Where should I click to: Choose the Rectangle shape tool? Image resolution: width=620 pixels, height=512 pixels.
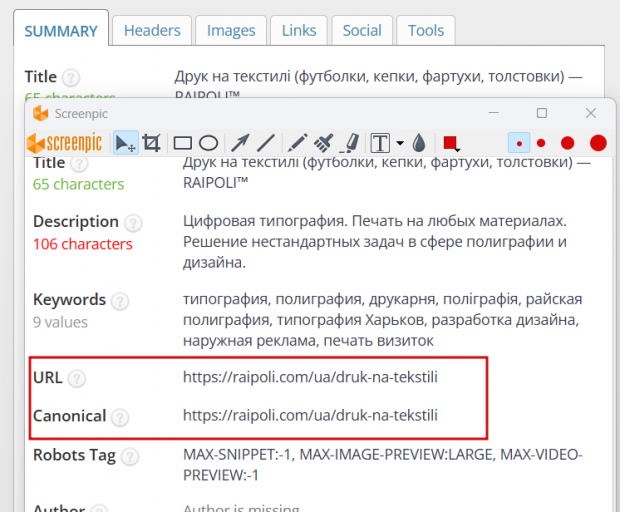pyautogui.click(x=182, y=143)
